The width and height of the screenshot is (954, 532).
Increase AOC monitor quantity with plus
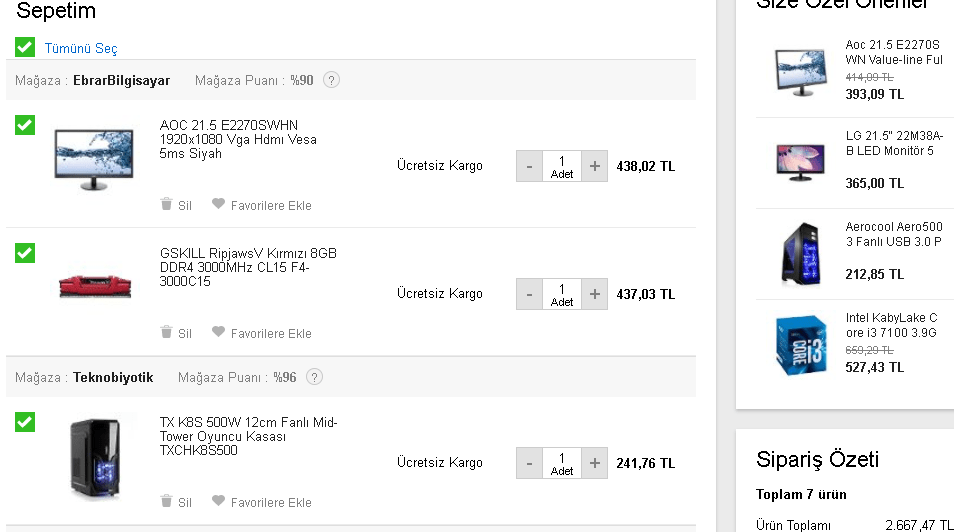pos(594,166)
